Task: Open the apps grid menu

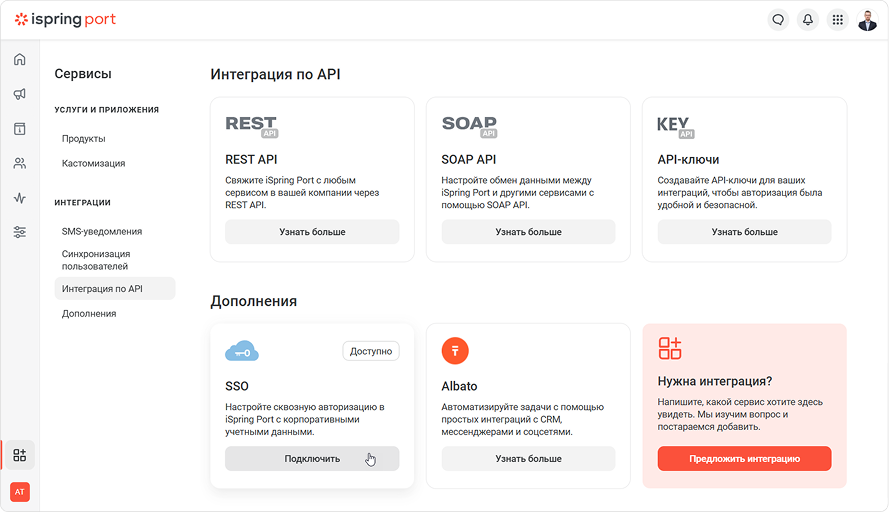Action: click(x=837, y=20)
